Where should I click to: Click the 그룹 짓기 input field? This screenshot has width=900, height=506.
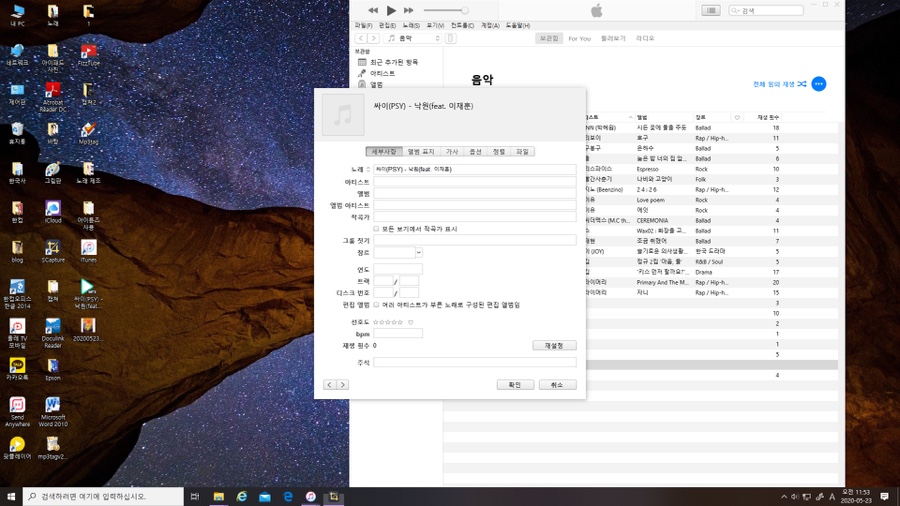pyautogui.click(x=475, y=240)
